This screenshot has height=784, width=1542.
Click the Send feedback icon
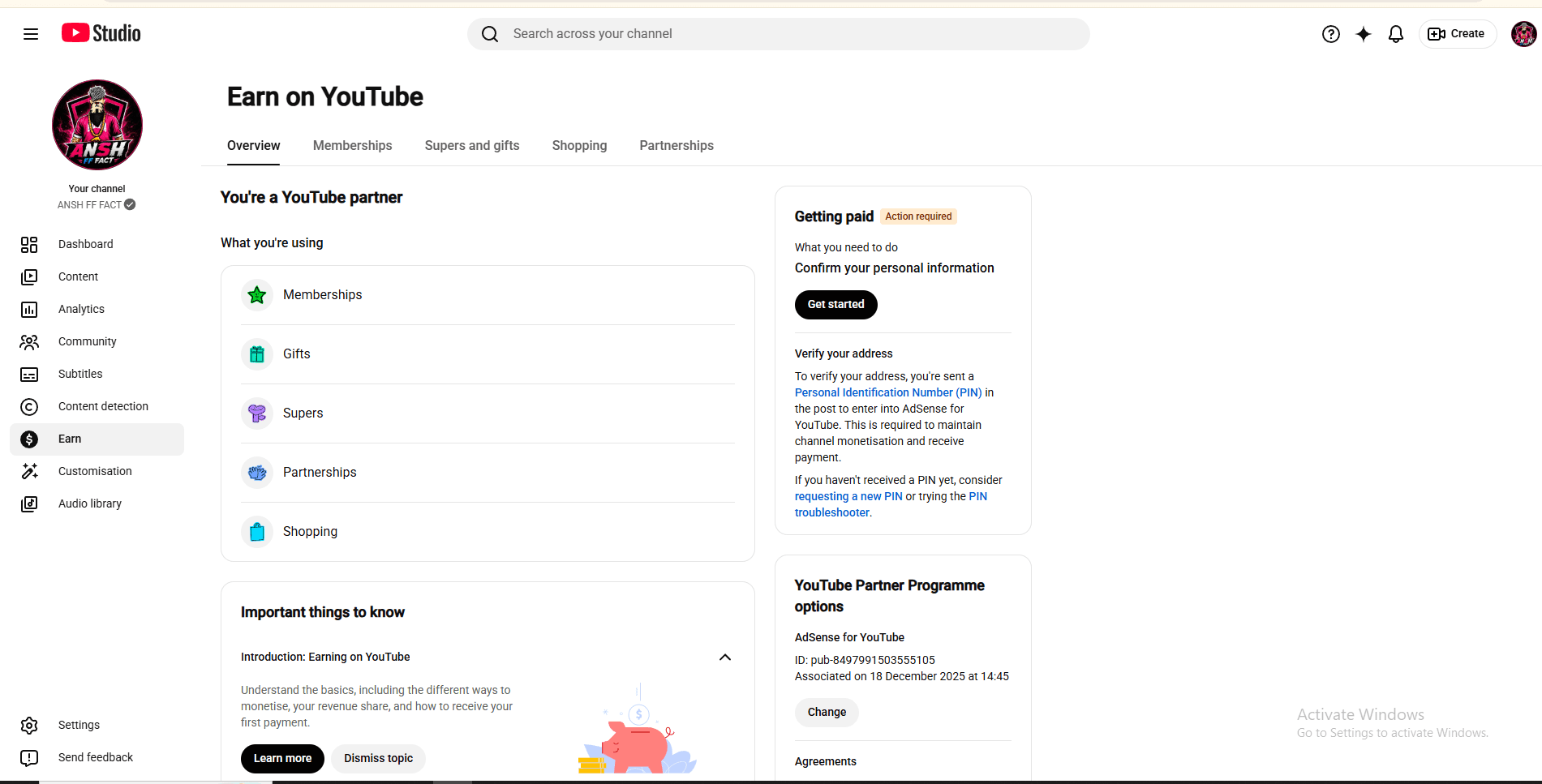29,757
